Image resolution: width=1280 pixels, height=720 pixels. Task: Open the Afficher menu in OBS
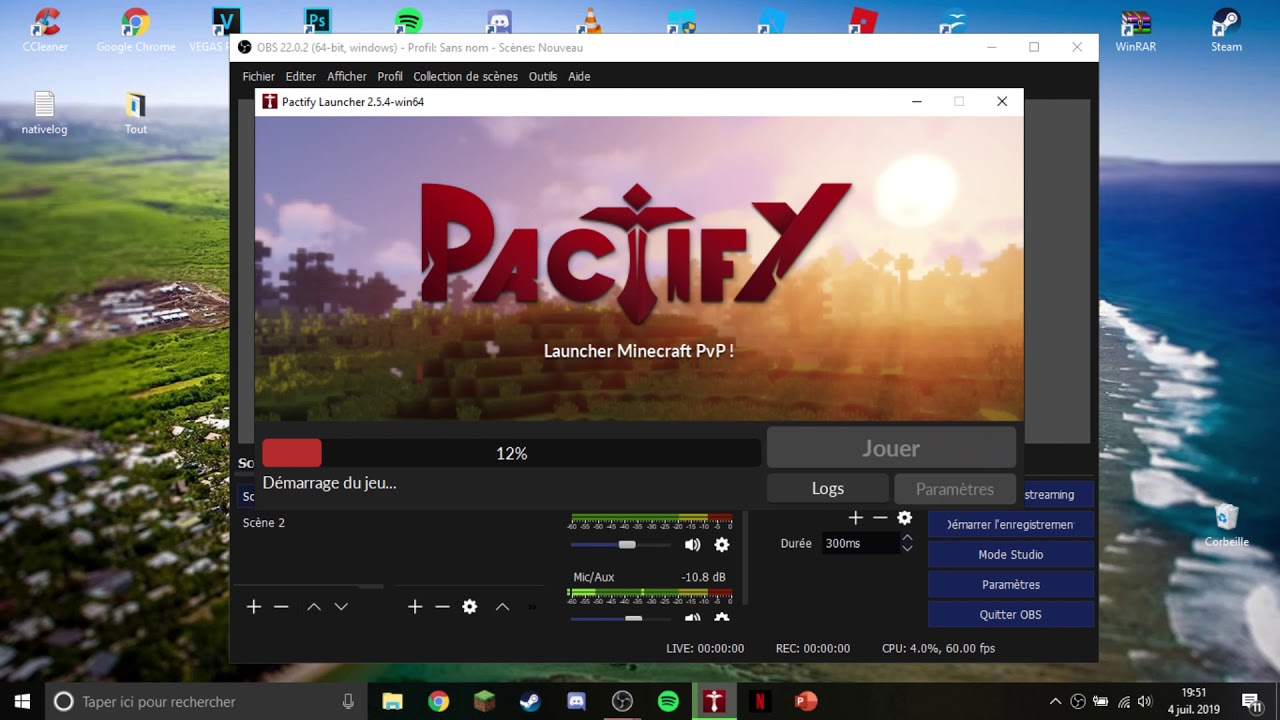tap(347, 76)
